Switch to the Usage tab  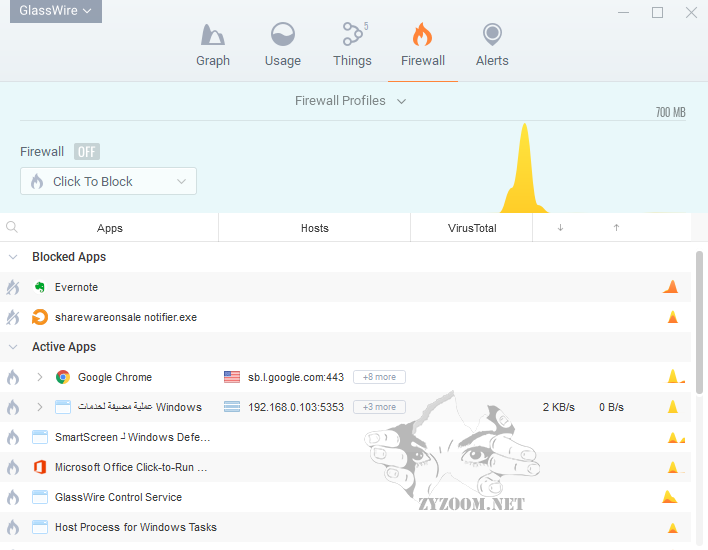(x=283, y=45)
